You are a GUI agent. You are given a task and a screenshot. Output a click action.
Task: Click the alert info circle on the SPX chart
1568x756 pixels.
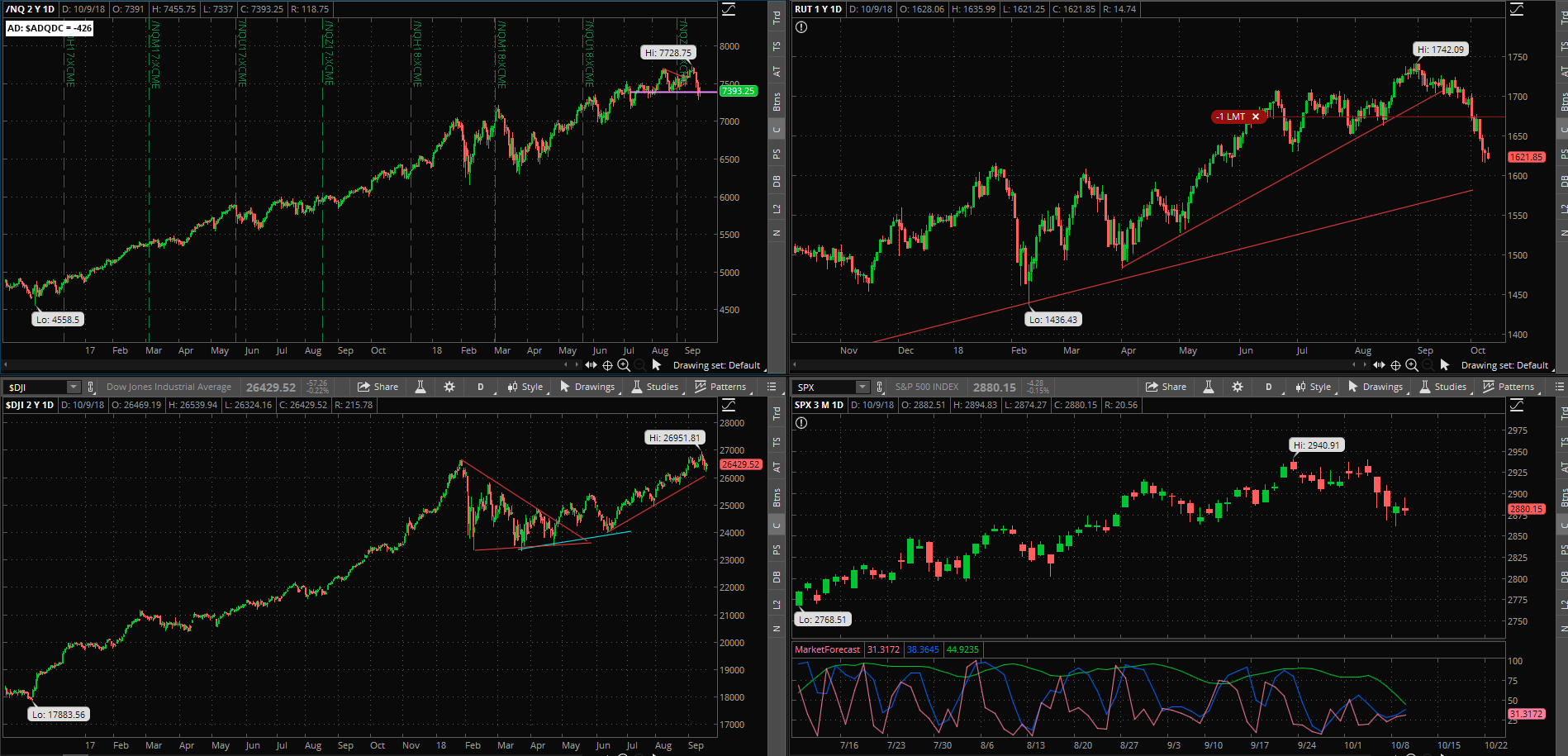click(801, 423)
